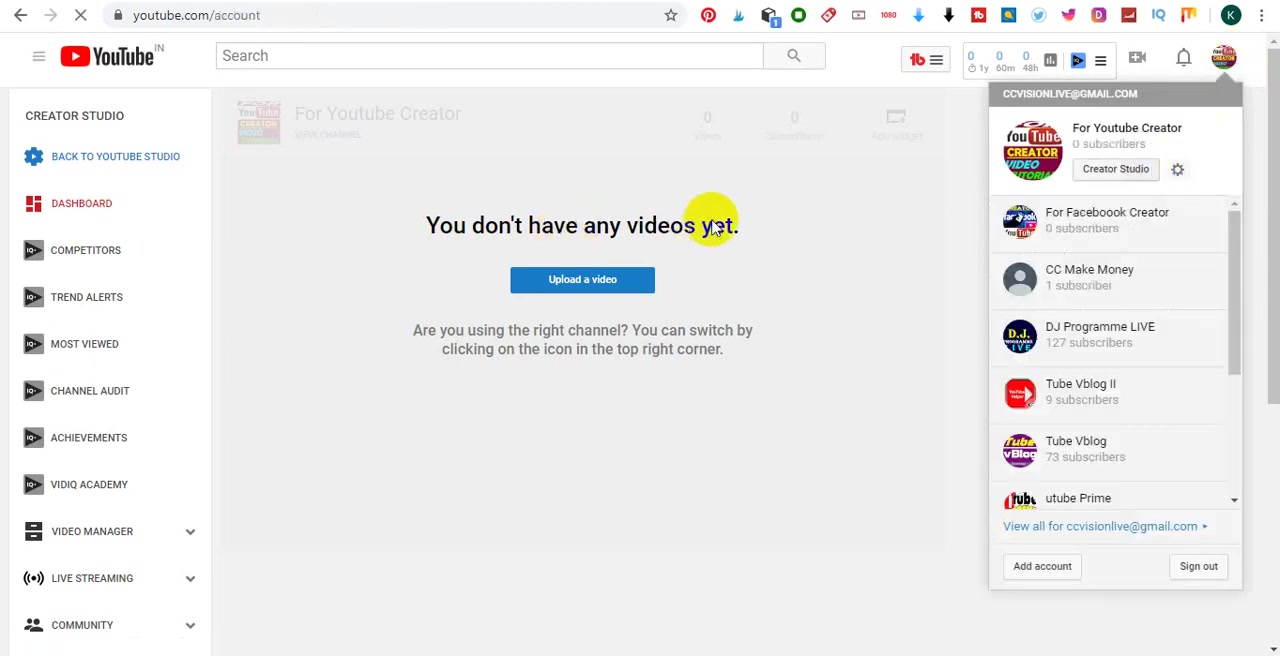
Task: Open the YouTube hamburger guide menu
Action: (x=38, y=56)
